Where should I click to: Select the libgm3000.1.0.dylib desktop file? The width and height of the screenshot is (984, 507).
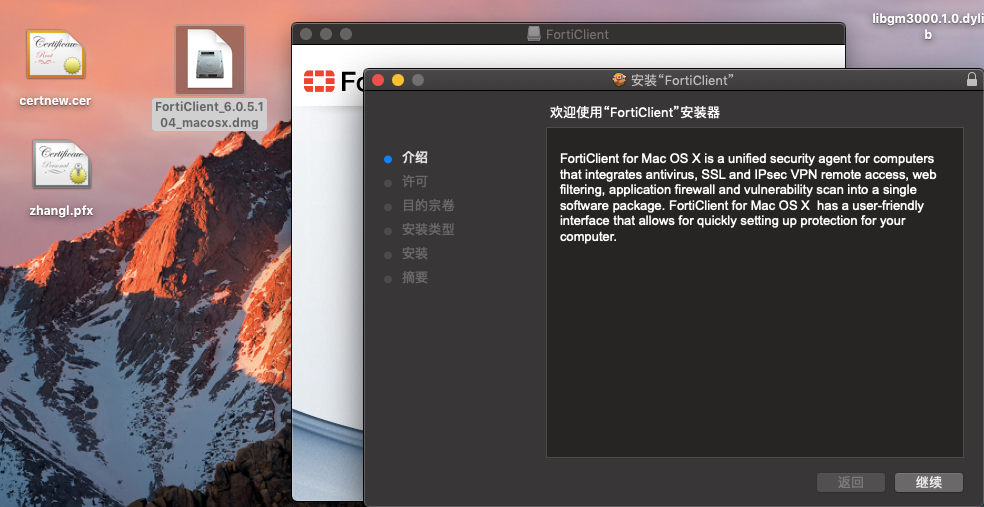[x=928, y=26]
